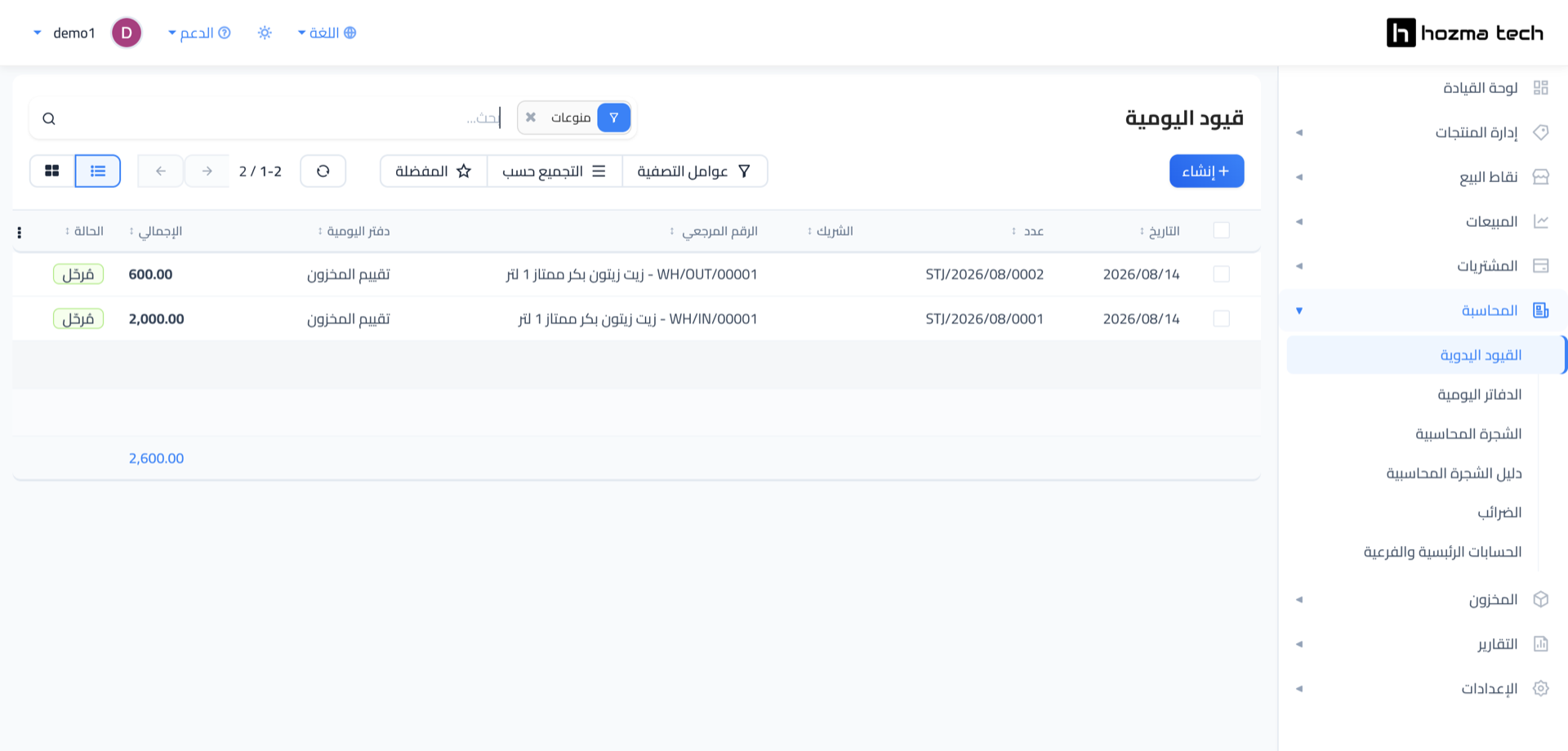Click the hozma tech logo
The image size is (1568, 751).
pos(1465,33)
